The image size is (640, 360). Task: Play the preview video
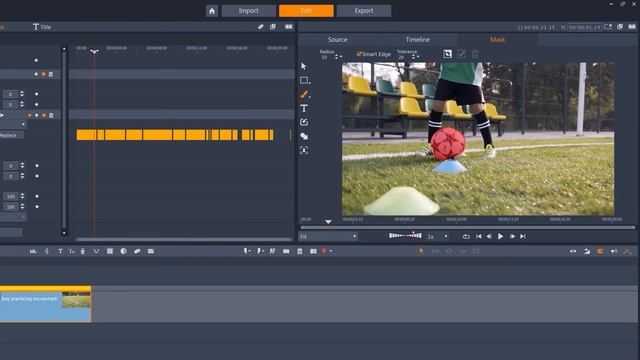(500, 236)
